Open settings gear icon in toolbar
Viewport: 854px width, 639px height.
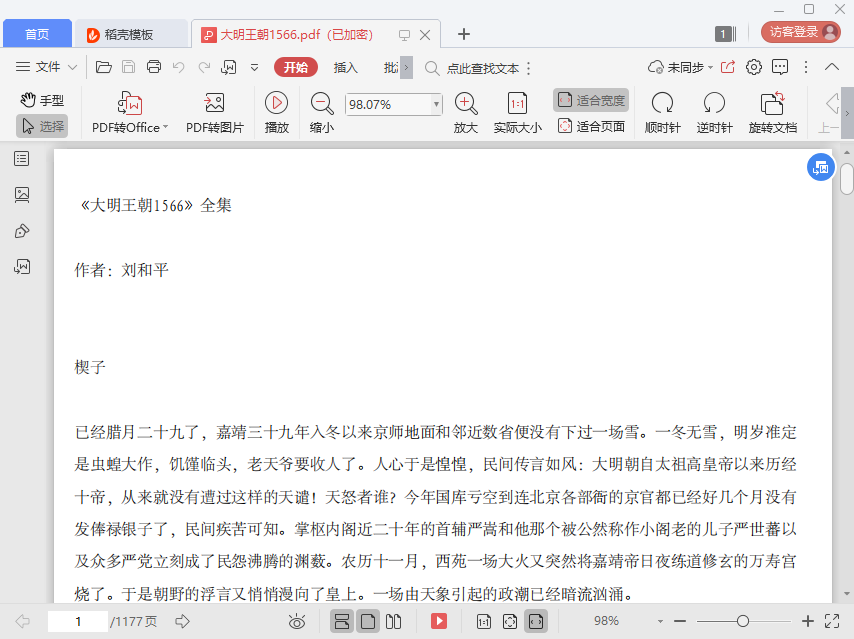(754, 67)
